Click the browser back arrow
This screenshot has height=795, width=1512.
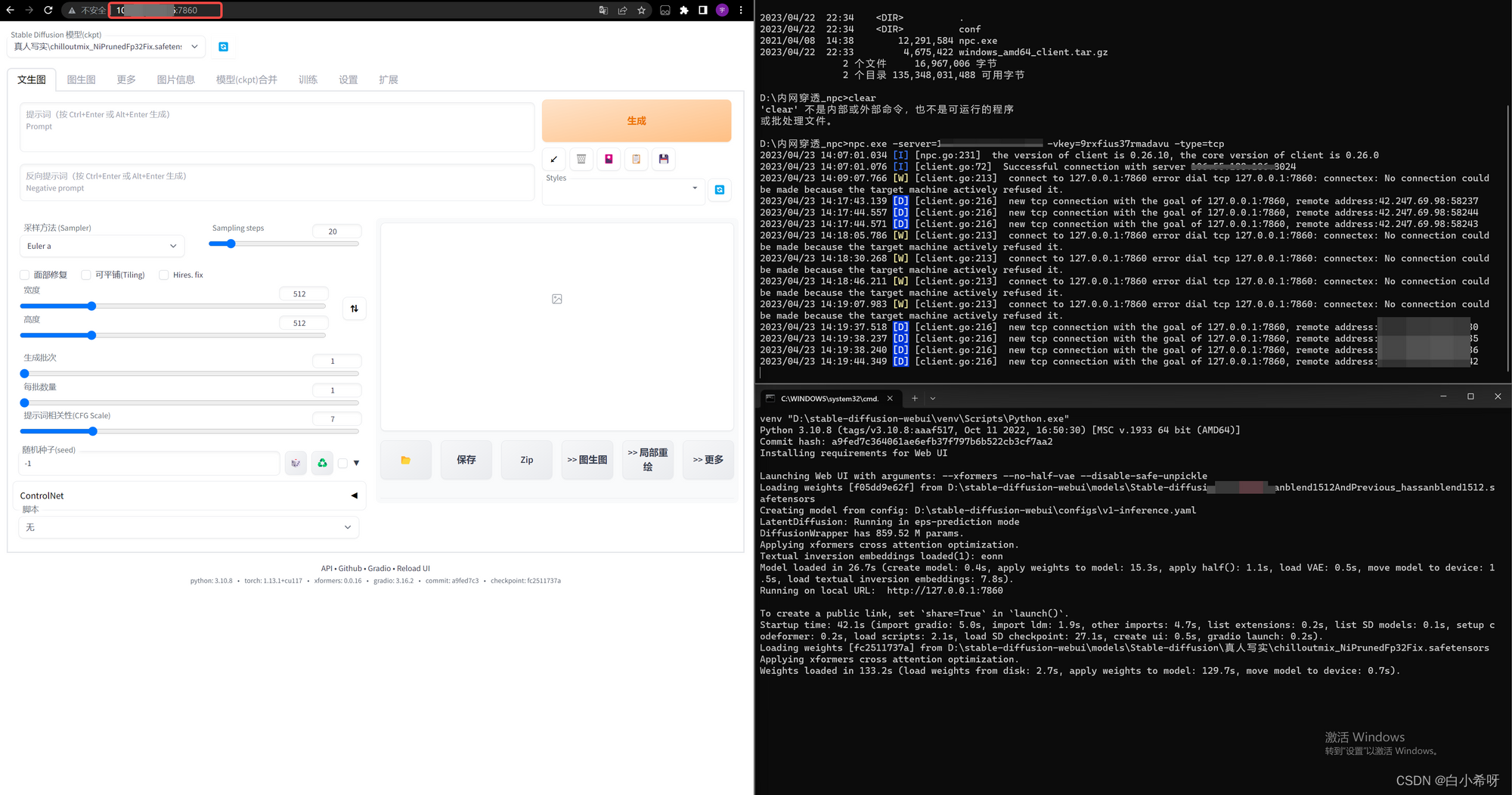(10, 10)
